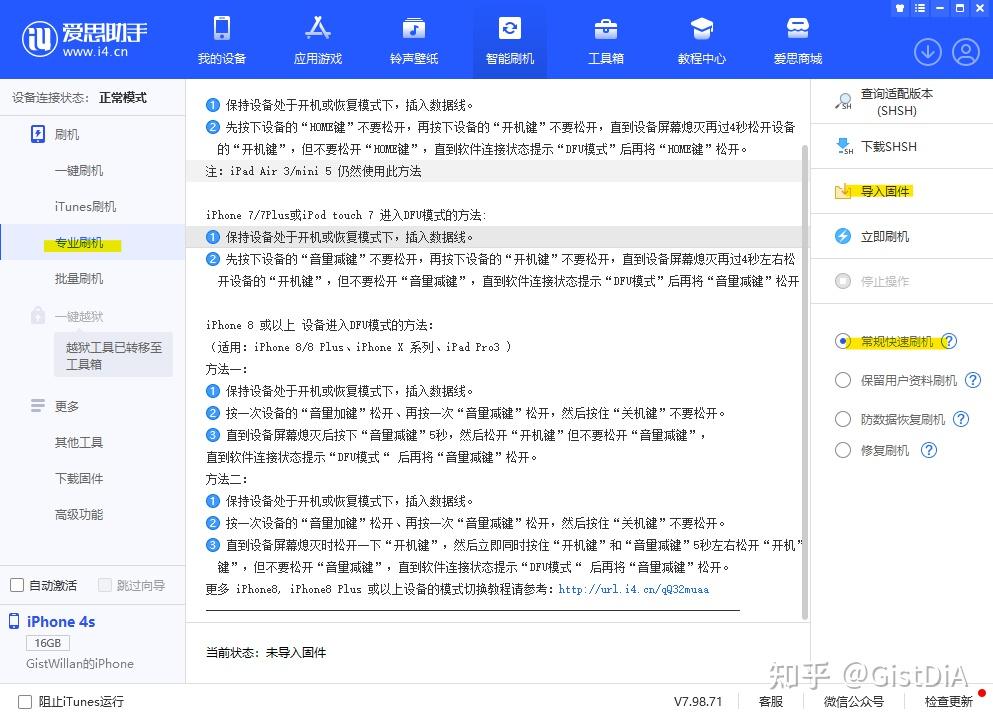Click the download manager arrow icon

(927, 52)
